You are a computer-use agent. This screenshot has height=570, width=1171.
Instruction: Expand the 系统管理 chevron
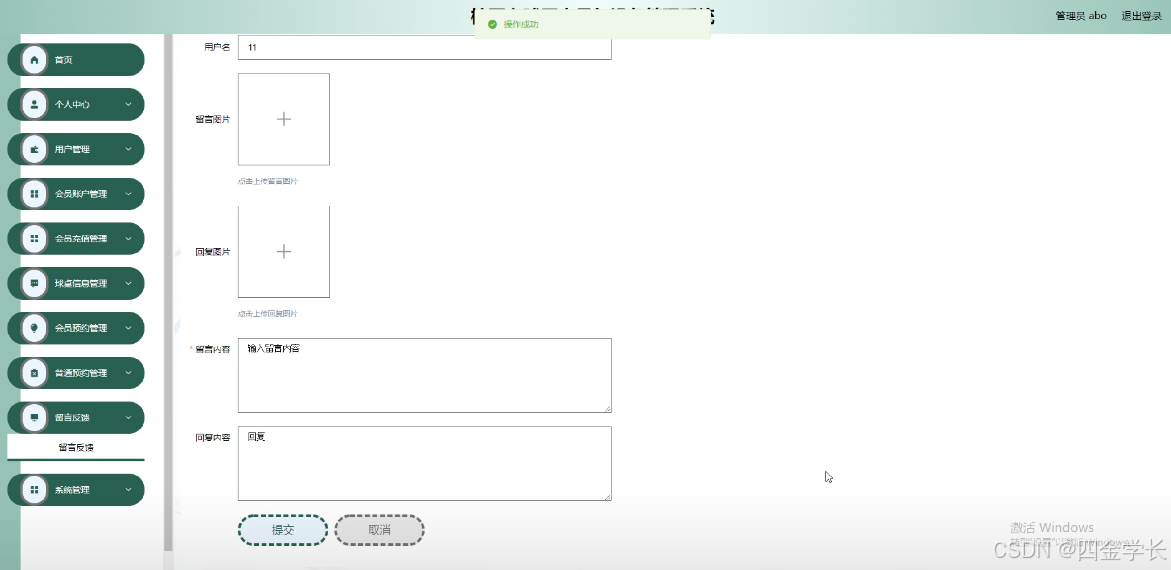tap(128, 490)
